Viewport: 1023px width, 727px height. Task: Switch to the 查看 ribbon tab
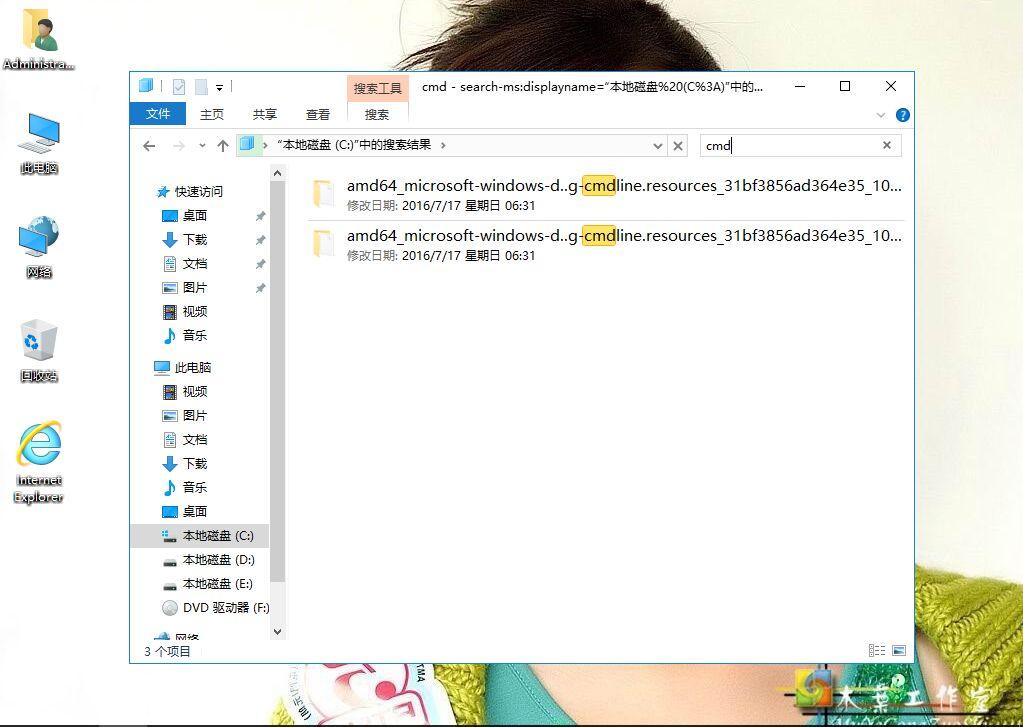(x=318, y=114)
